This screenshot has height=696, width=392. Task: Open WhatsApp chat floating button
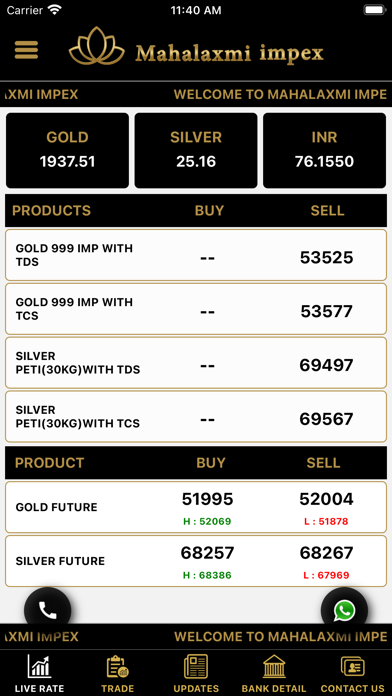click(344, 610)
